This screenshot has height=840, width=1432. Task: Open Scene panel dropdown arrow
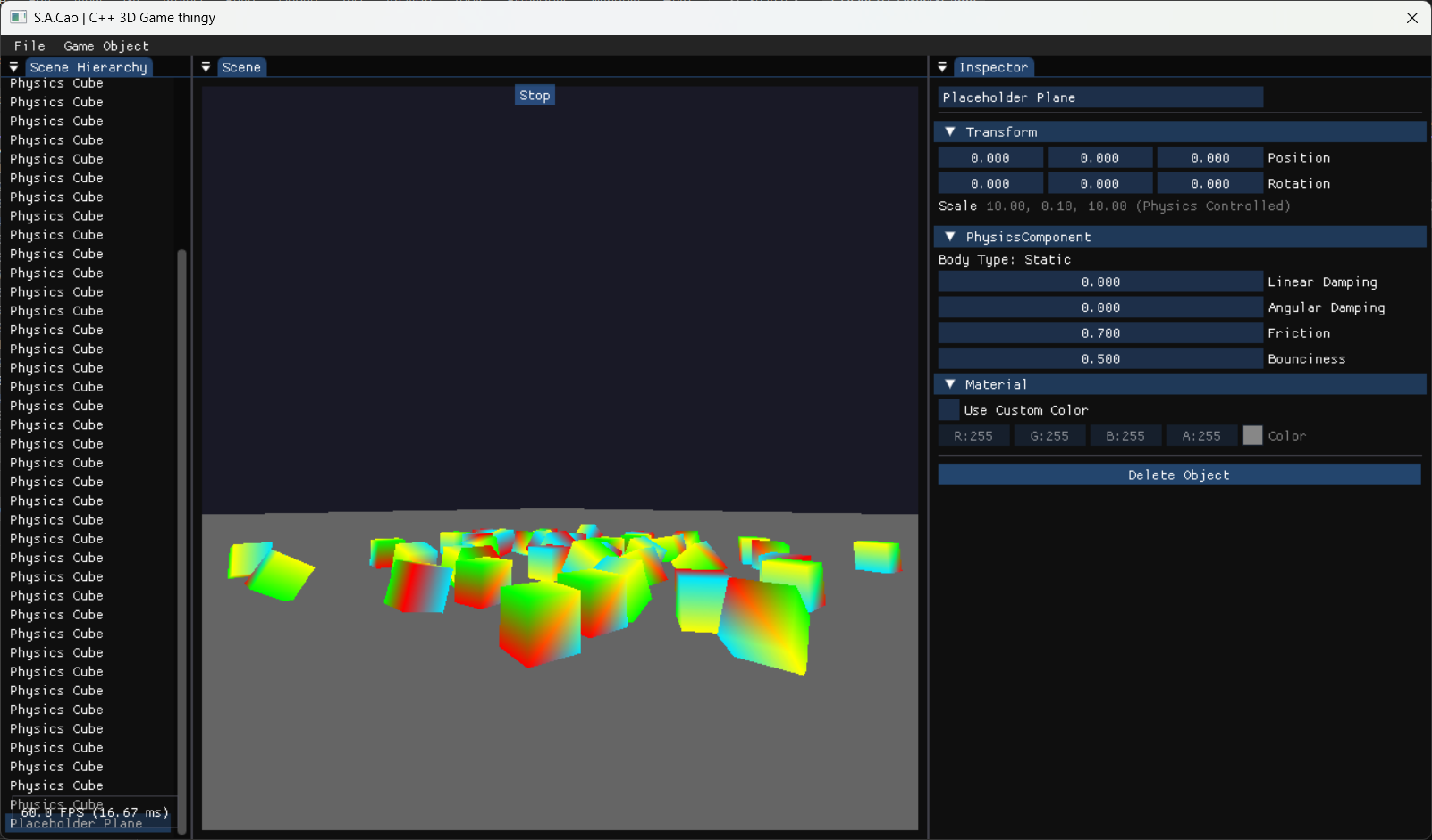(x=206, y=67)
